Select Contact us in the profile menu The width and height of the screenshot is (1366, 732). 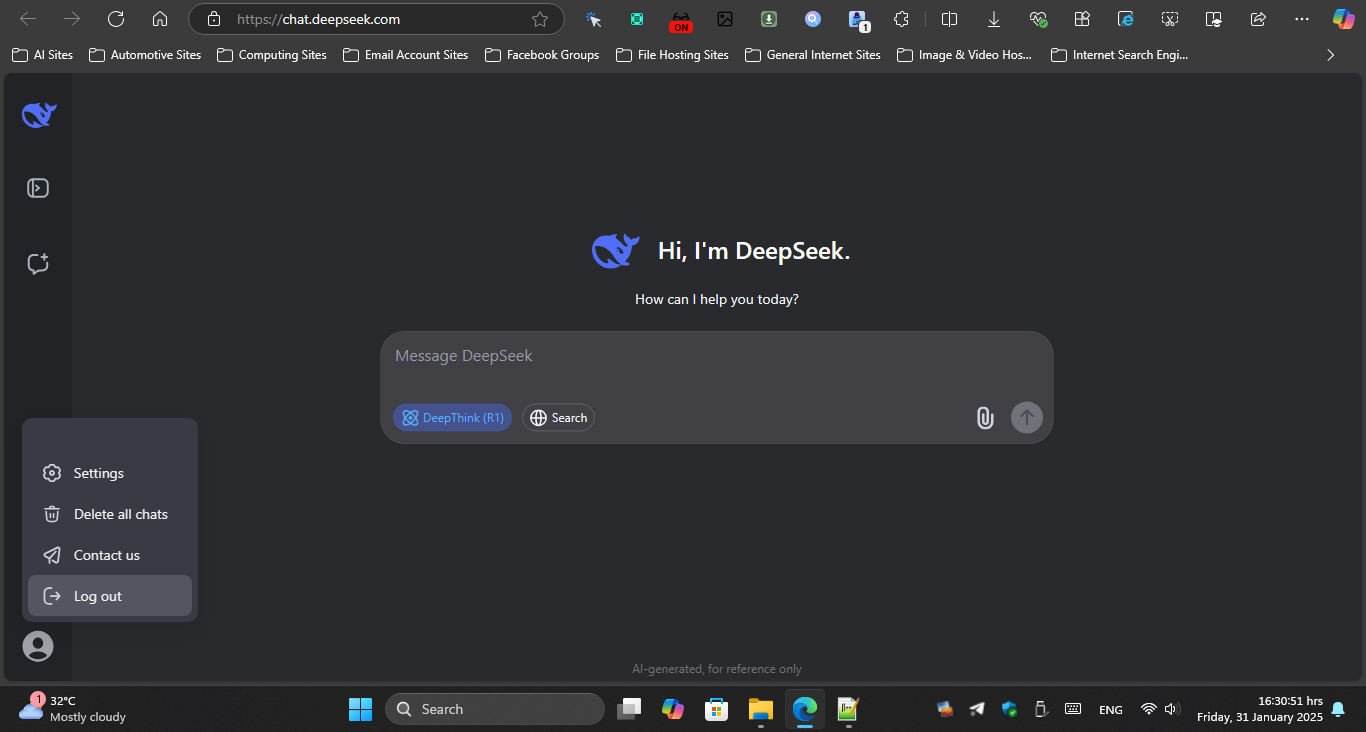[x=110, y=555]
